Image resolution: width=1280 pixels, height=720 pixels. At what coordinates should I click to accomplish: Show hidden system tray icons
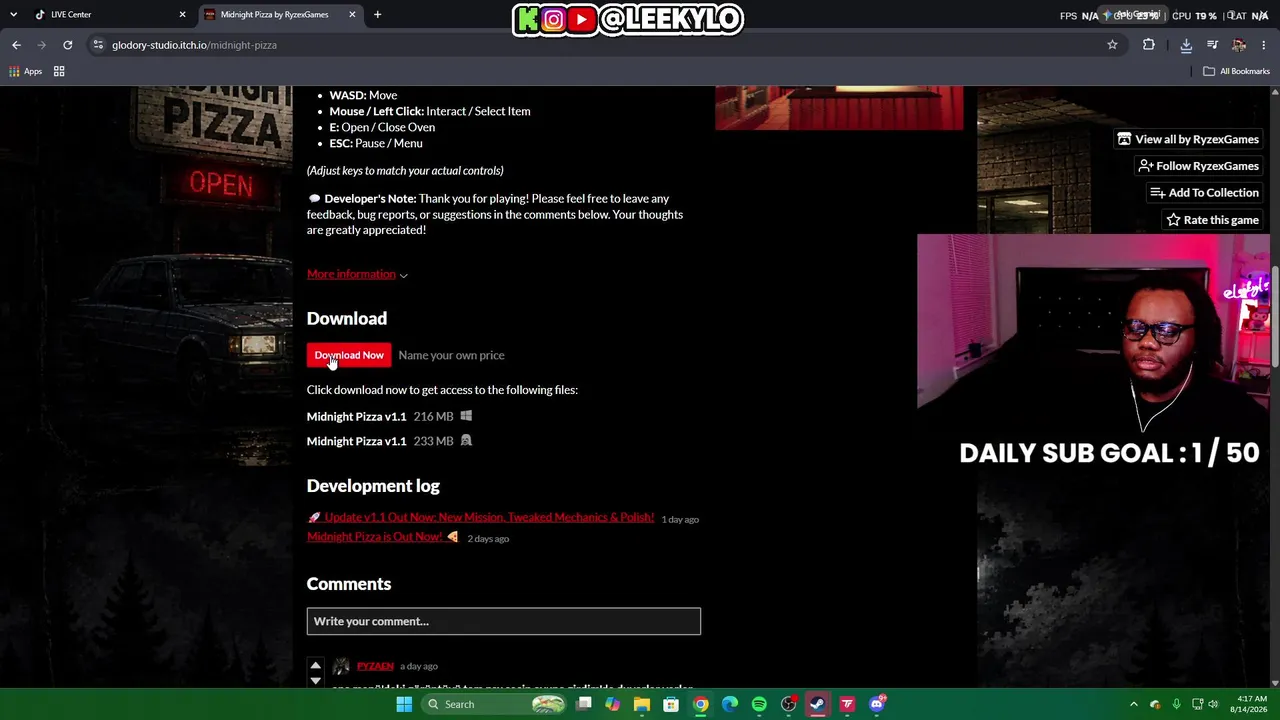1134,704
